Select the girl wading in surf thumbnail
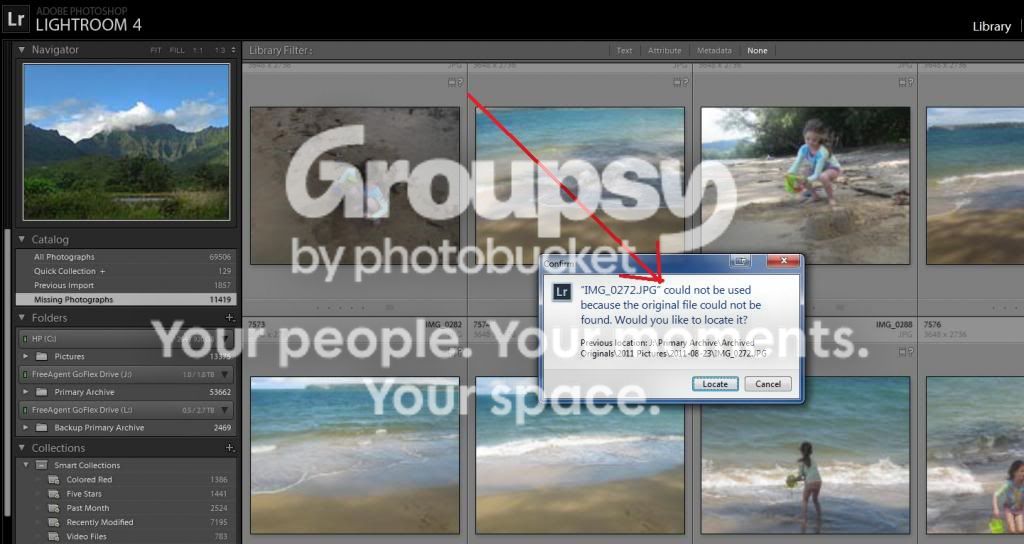 (805, 455)
